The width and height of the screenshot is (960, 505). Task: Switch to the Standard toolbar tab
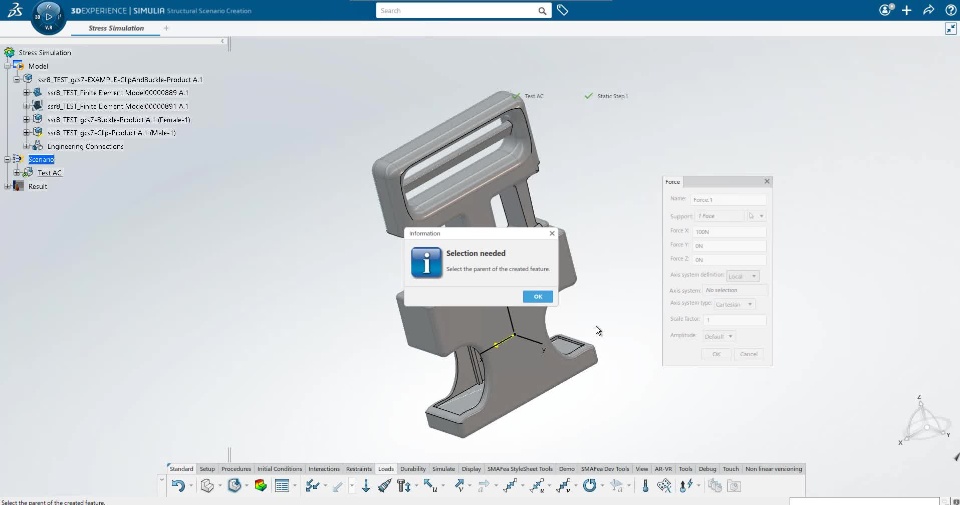pyautogui.click(x=181, y=469)
